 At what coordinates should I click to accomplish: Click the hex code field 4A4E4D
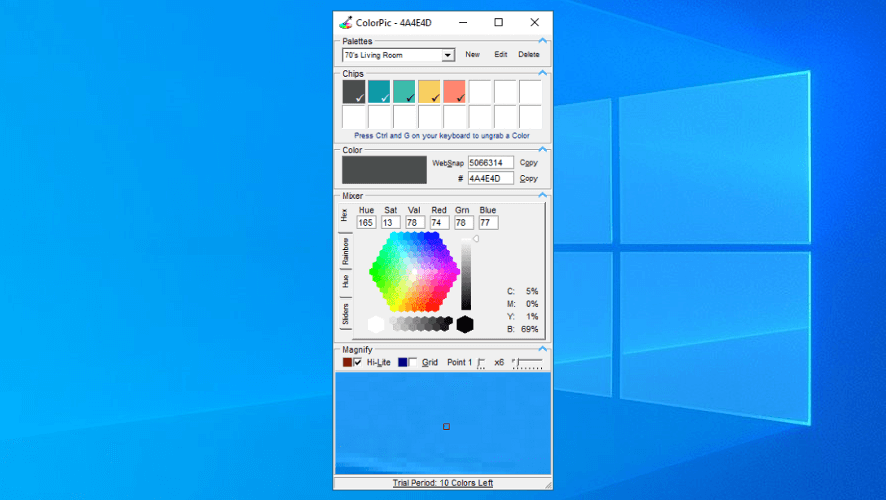tap(490, 179)
